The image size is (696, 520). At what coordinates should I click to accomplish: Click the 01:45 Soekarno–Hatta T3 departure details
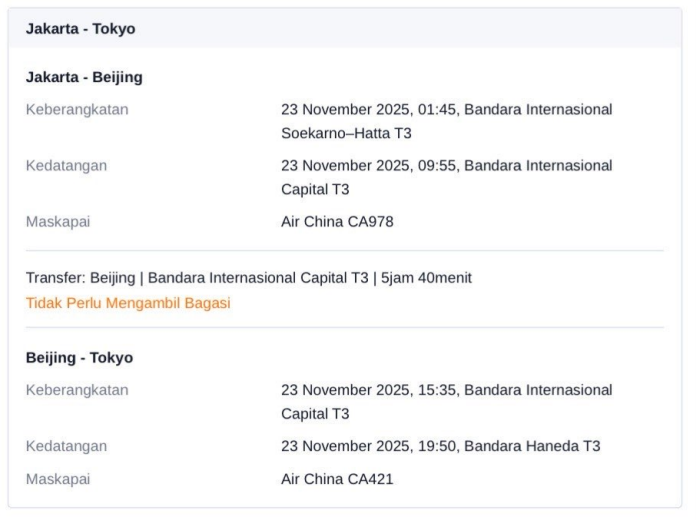446,121
